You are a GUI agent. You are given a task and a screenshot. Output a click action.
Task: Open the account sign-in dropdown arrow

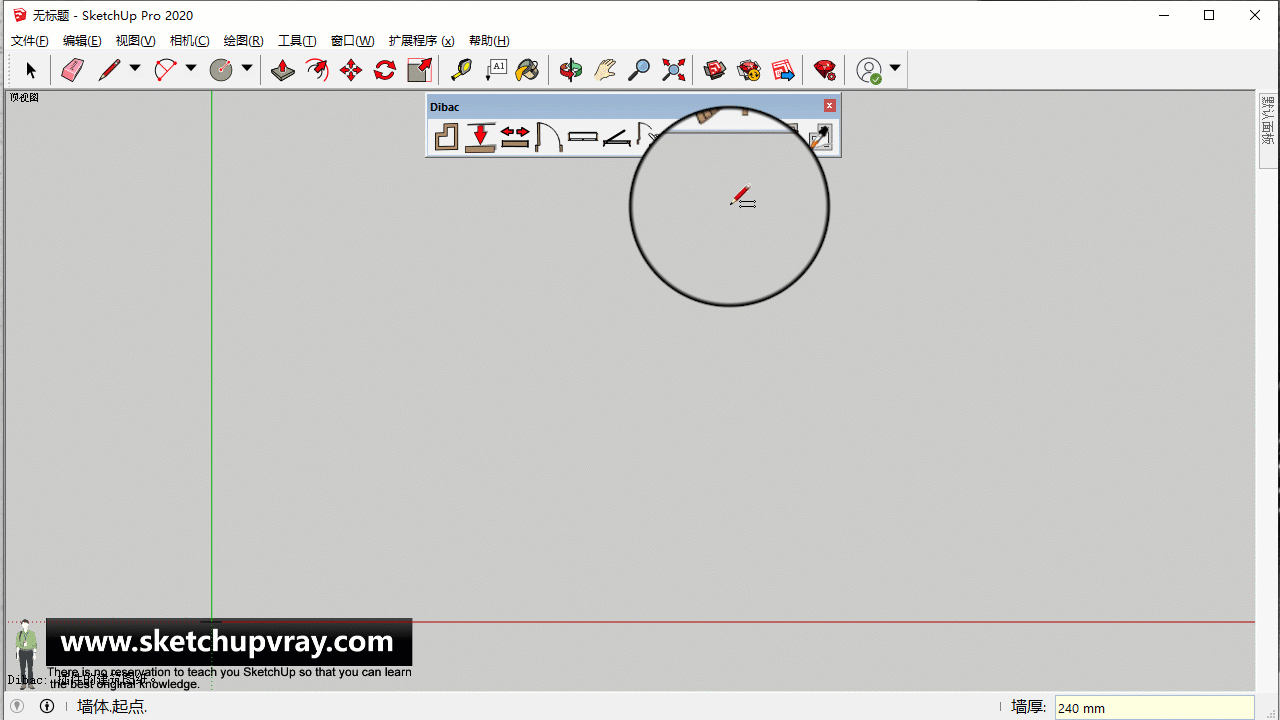895,69
